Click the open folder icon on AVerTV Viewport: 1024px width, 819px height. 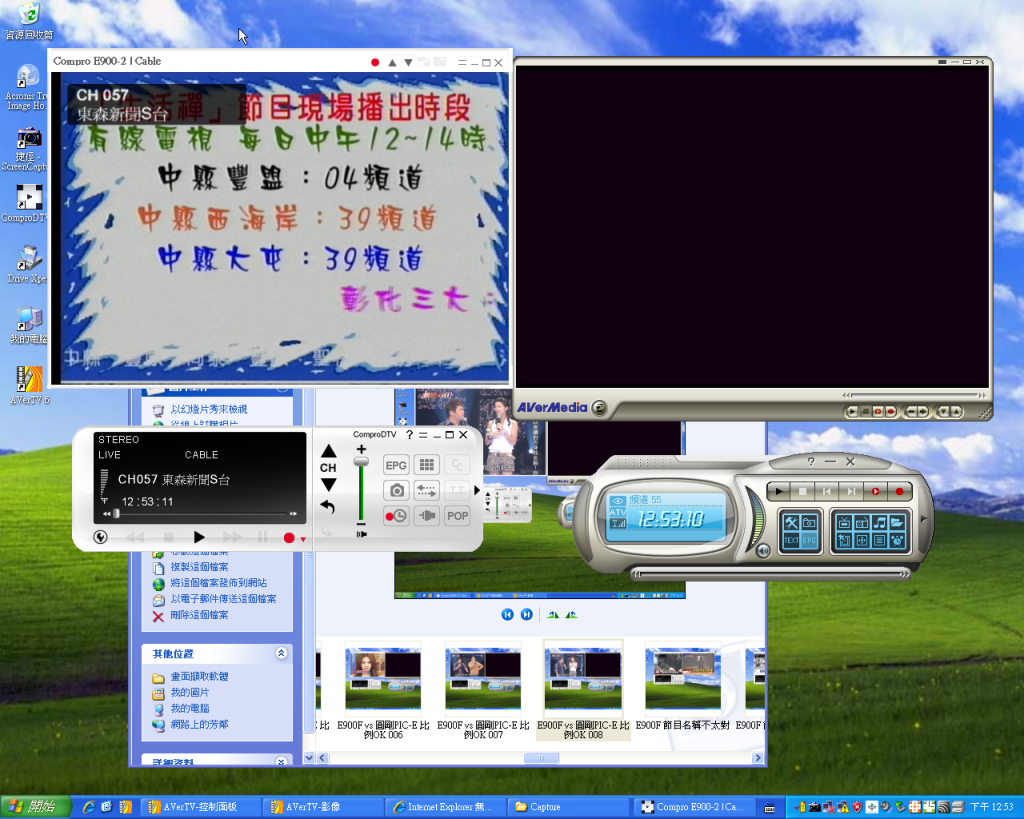[x=897, y=522]
